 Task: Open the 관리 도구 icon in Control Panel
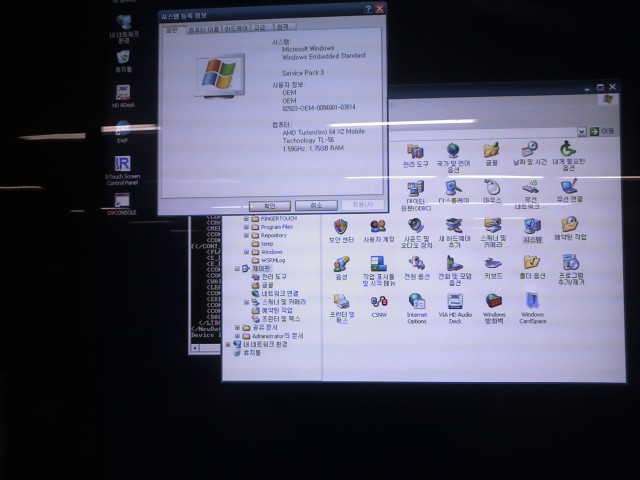point(416,156)
